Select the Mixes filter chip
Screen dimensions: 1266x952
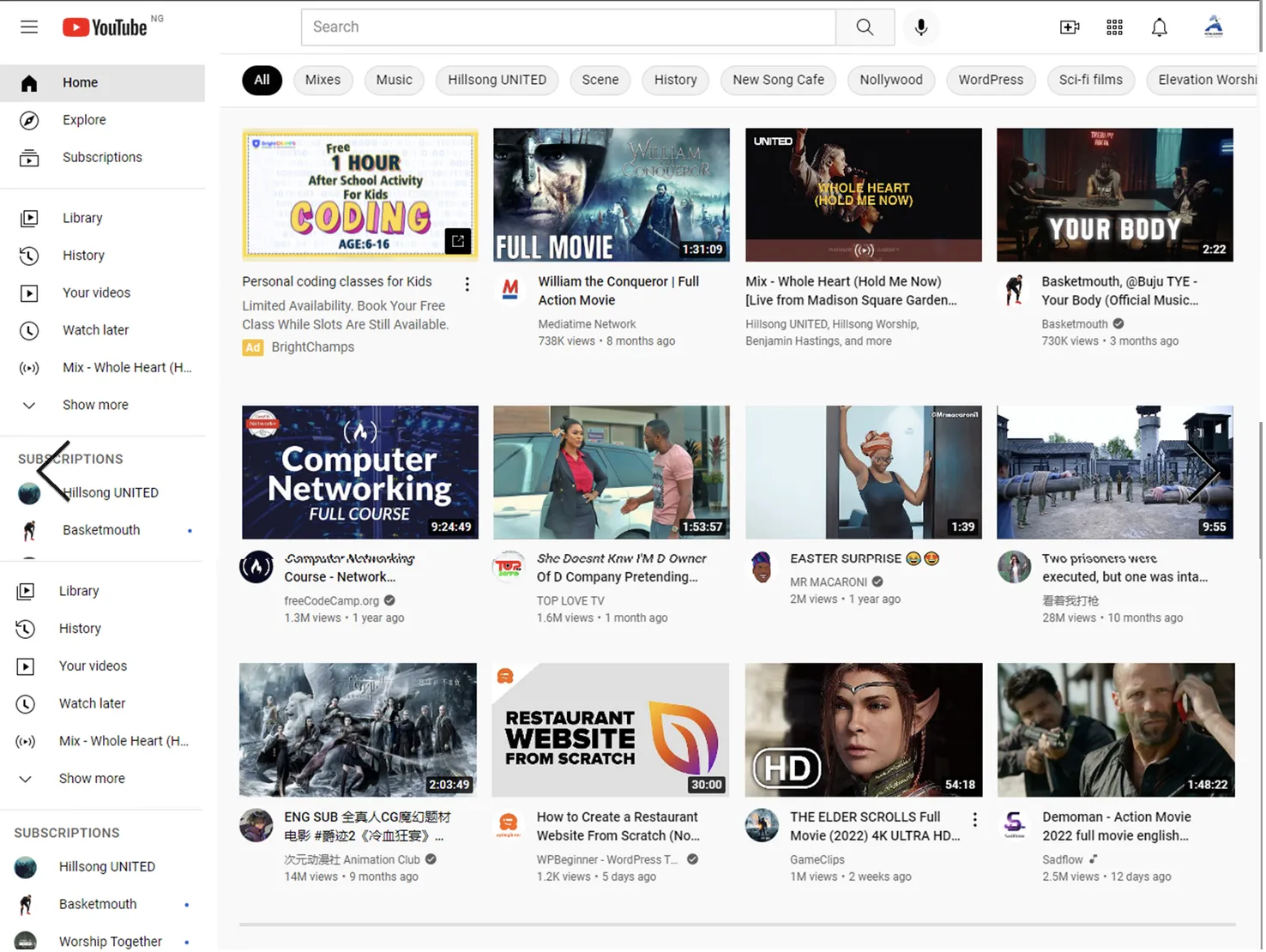tap(323, 81)
